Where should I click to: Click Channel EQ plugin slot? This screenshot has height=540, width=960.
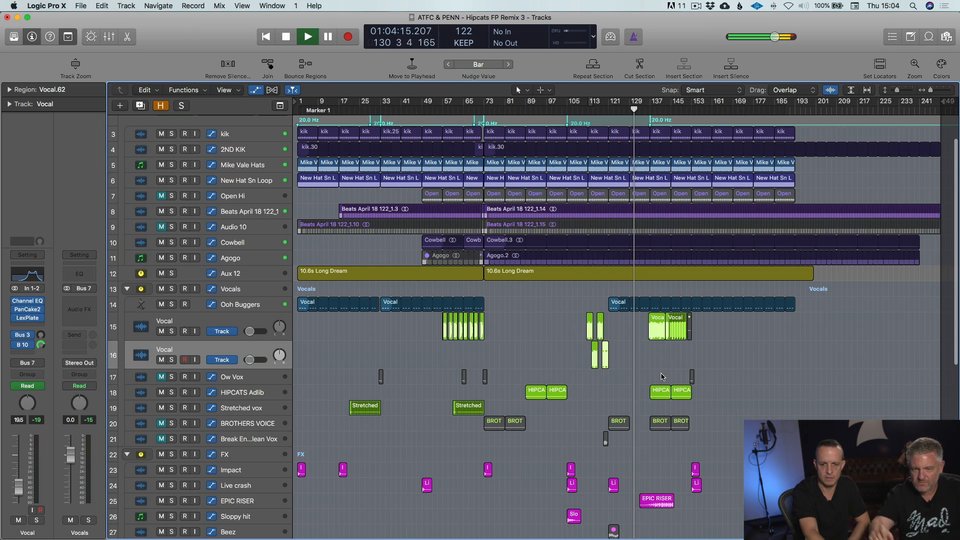pos(27,301)
